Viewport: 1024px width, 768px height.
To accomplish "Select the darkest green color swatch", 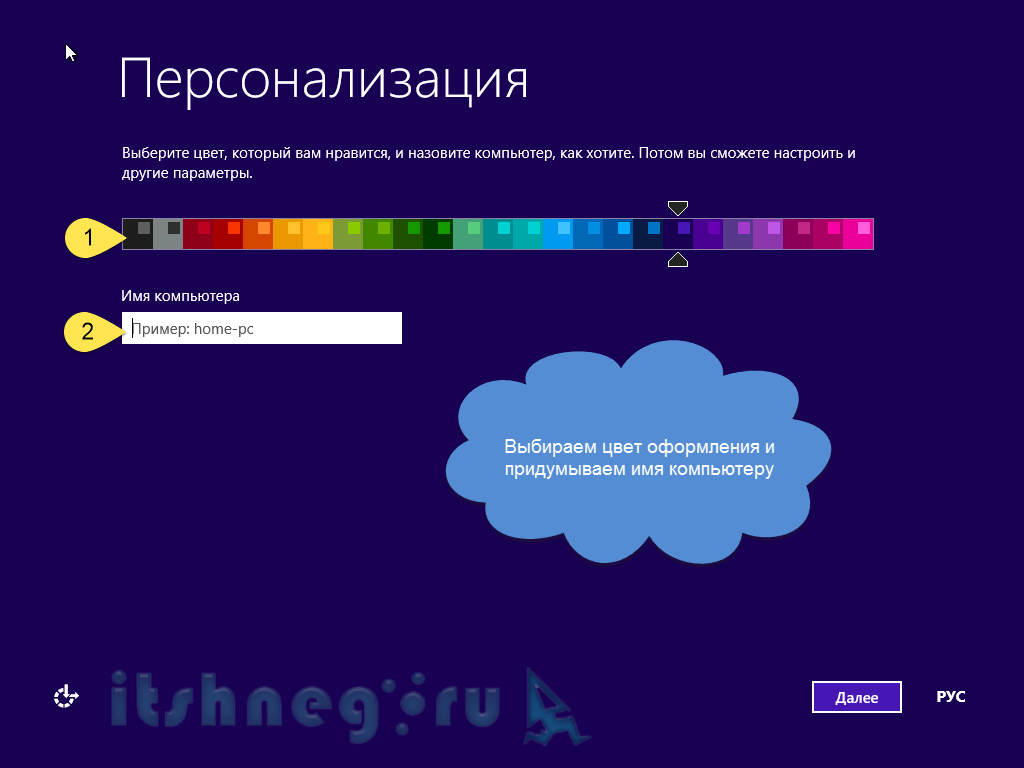I will 438,234.
